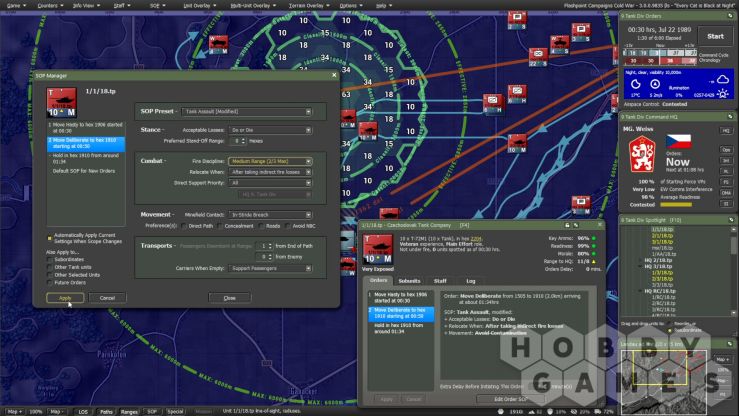Open the Direct Support Priority dropdown

click(270, 183)
